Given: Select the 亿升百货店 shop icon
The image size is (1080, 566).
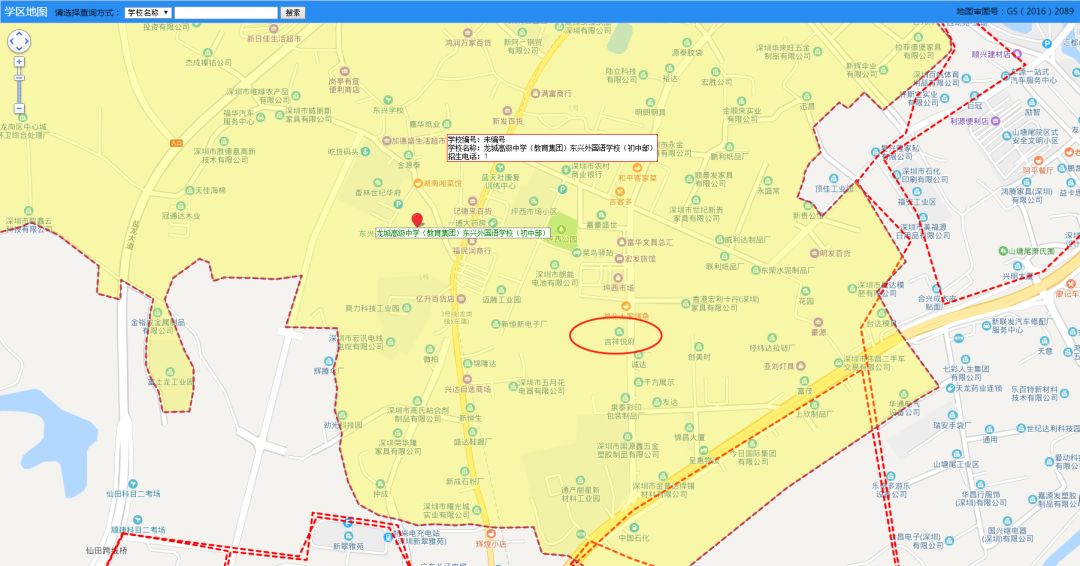Looking at the screenshot, I should [461, 299].
